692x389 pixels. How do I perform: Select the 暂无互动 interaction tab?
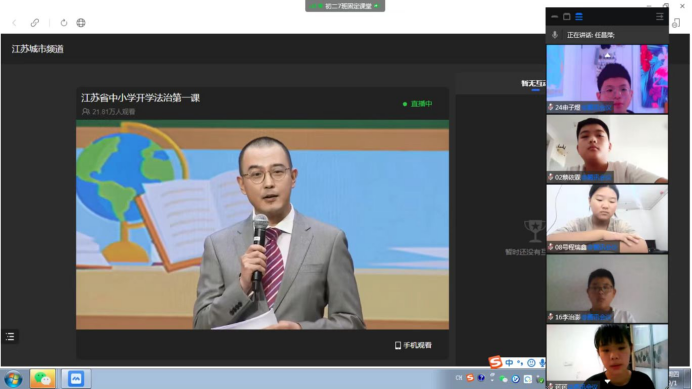[533, 83]
